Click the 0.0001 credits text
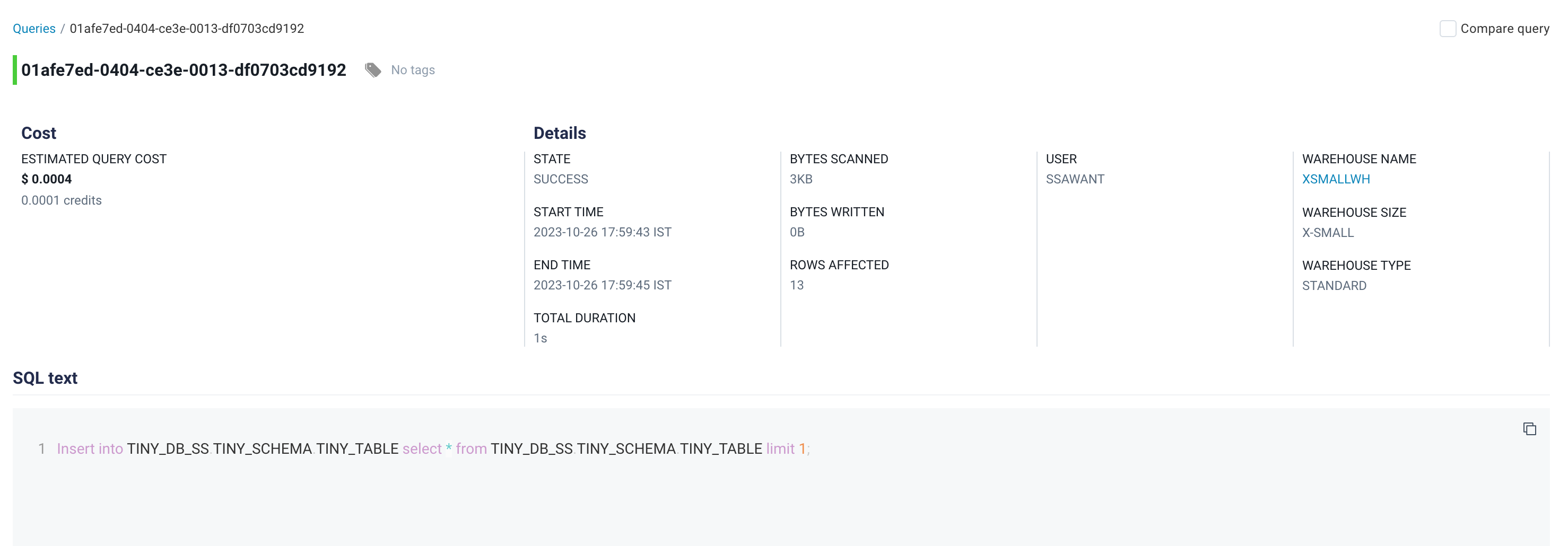This screenshot has height=546, width=1568. click(62, 200)
